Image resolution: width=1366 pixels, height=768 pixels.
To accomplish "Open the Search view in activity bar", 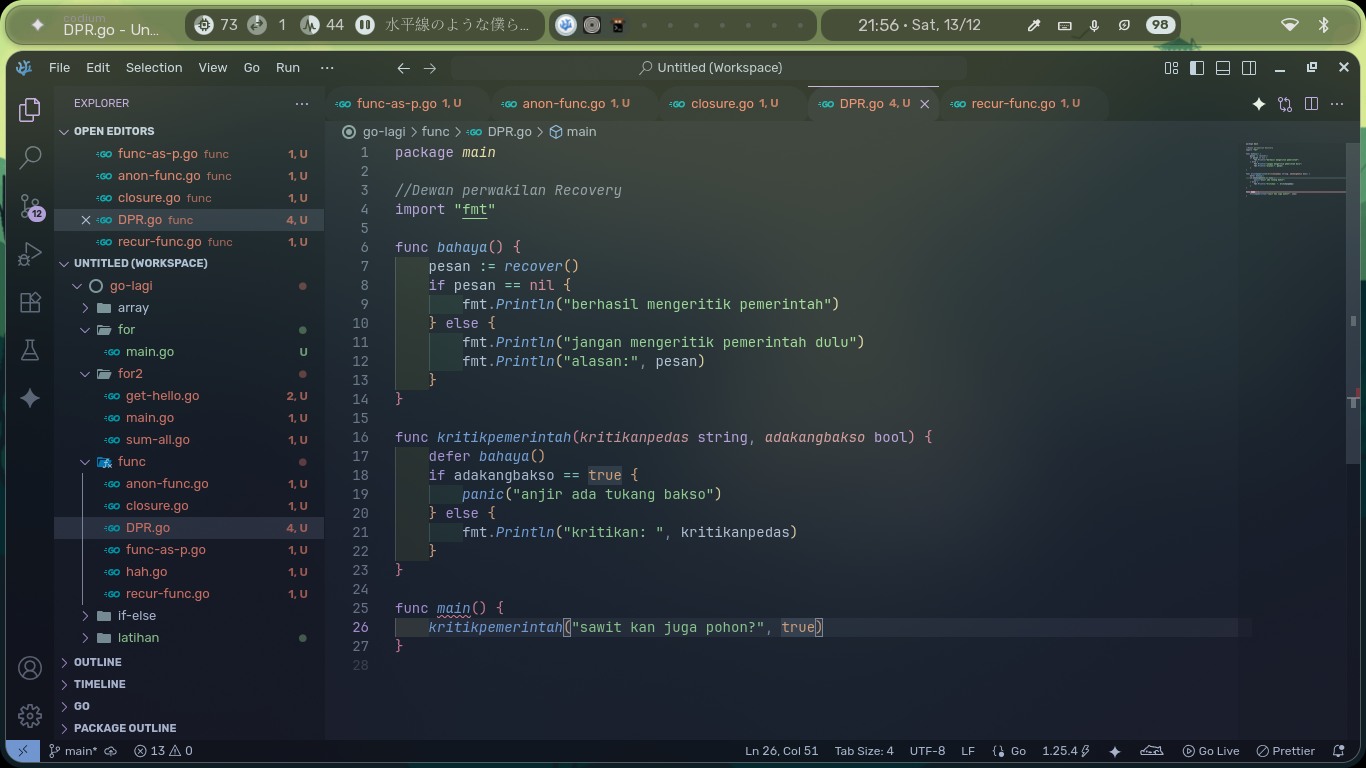I will (30, 158).
